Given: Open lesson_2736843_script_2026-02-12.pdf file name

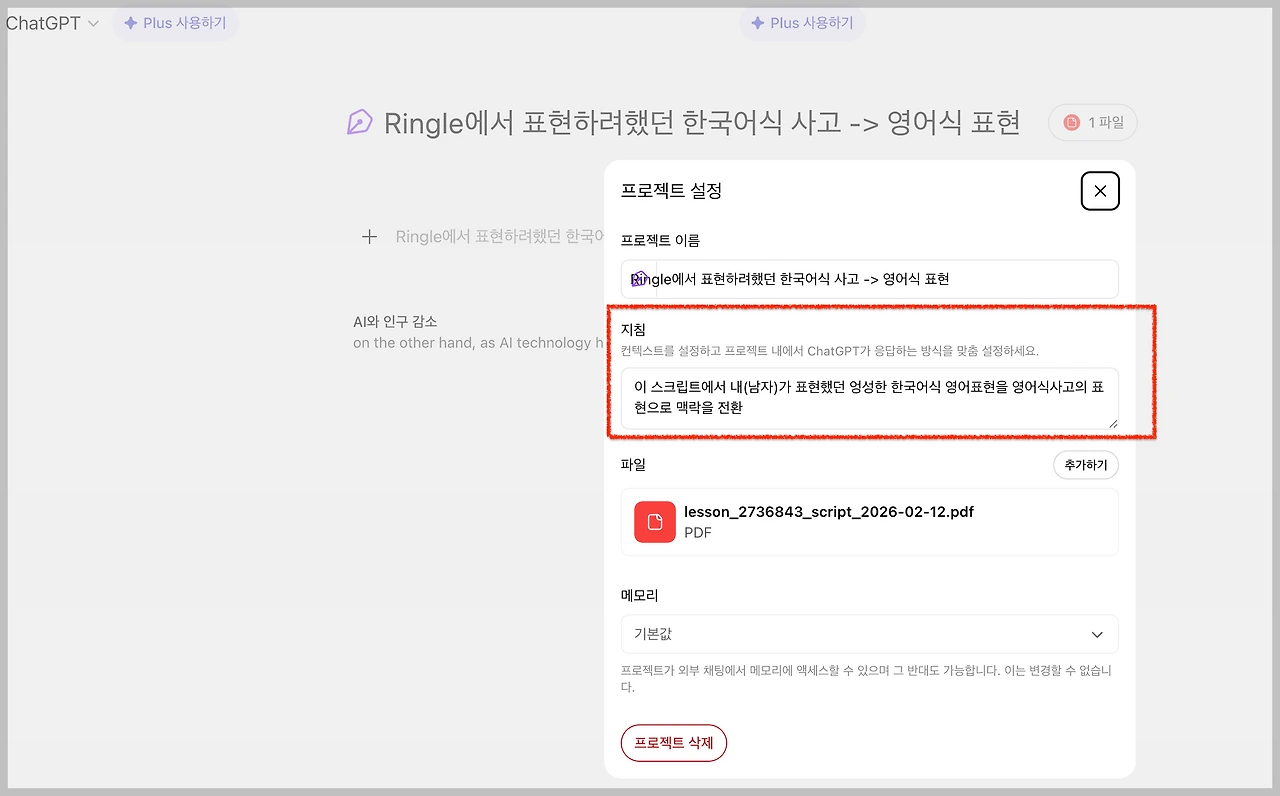Looking at the screenshot, I should pos(829,512).
